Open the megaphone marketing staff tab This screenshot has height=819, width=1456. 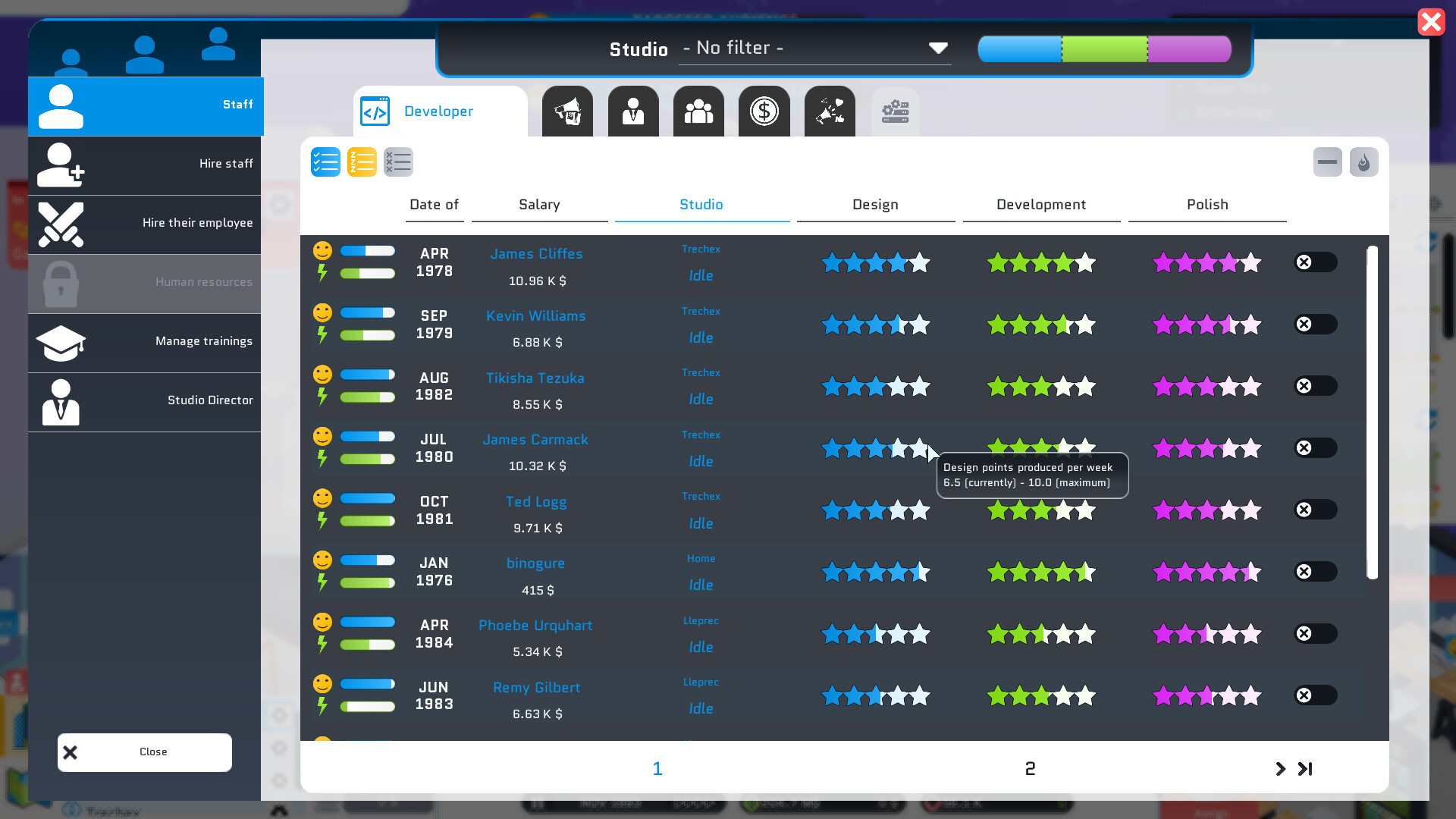click(567, 111)
